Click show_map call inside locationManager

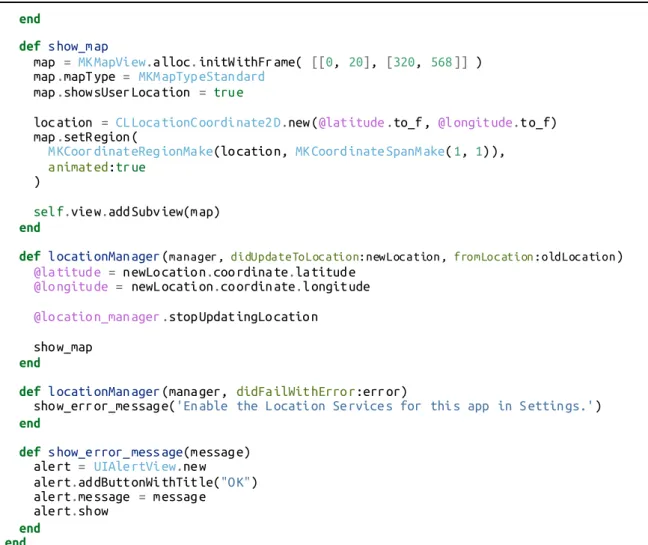click(x=63, y=347)
